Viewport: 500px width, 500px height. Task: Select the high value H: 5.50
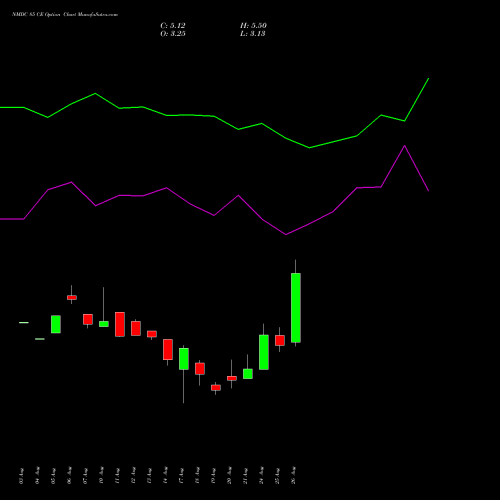[253, 26]
